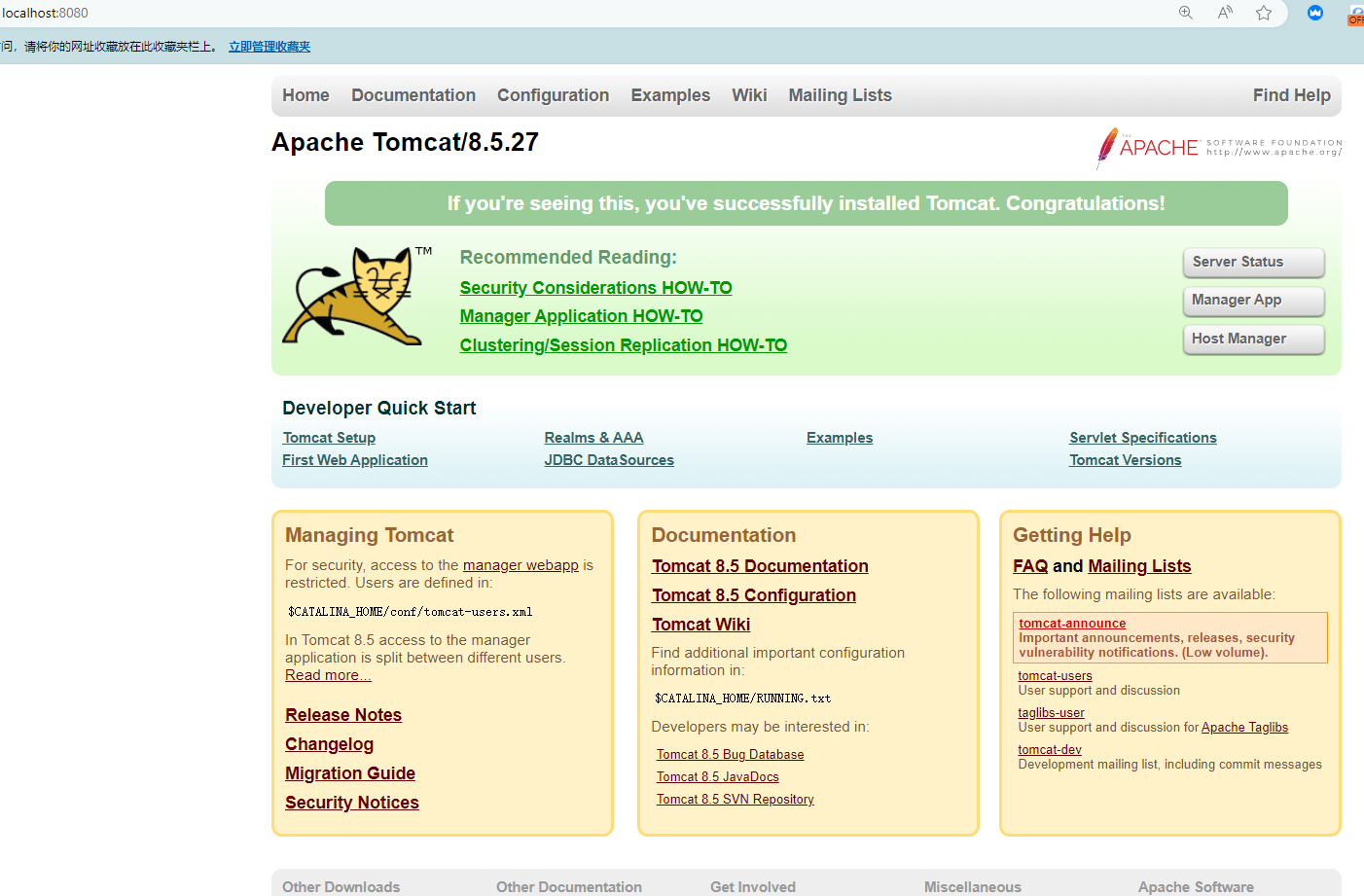
Task: Open Clustering/Session Replication HOW-TO link
Action: click(624, 345)
